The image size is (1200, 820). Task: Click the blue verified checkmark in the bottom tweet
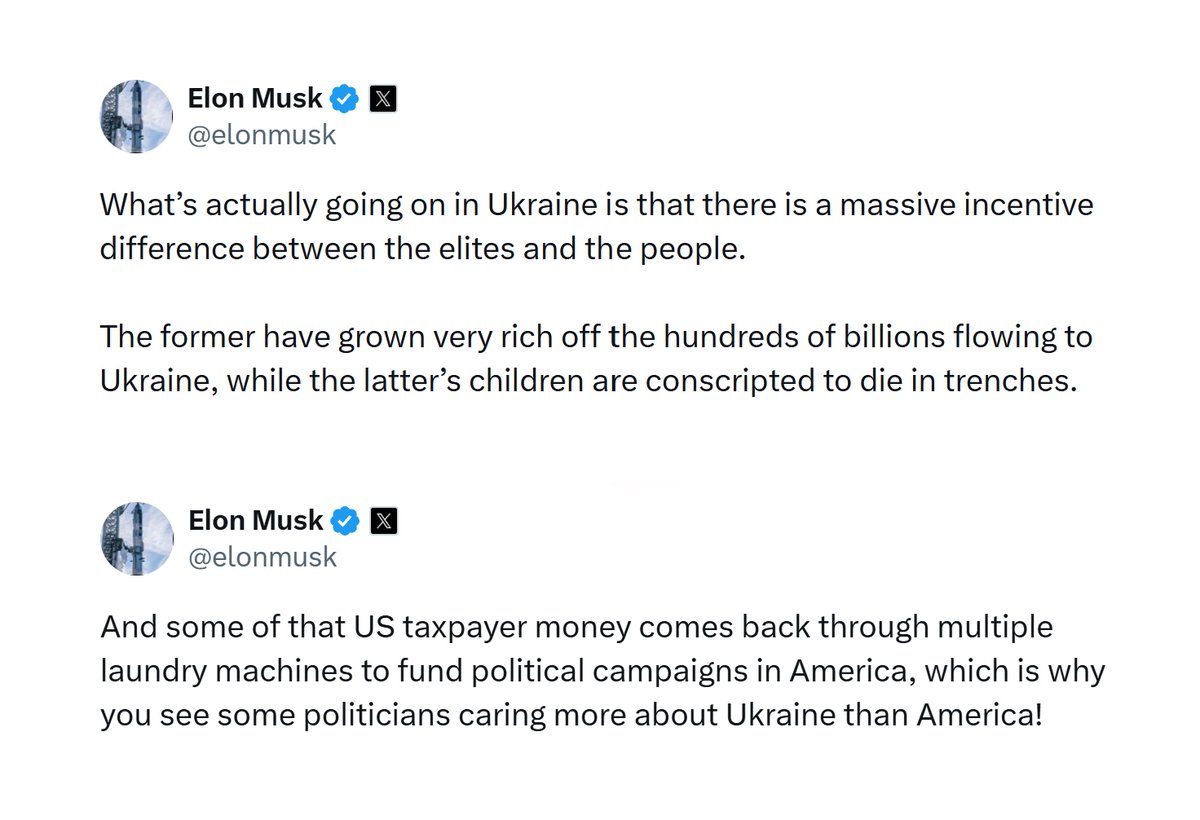(x=345, y=521)
